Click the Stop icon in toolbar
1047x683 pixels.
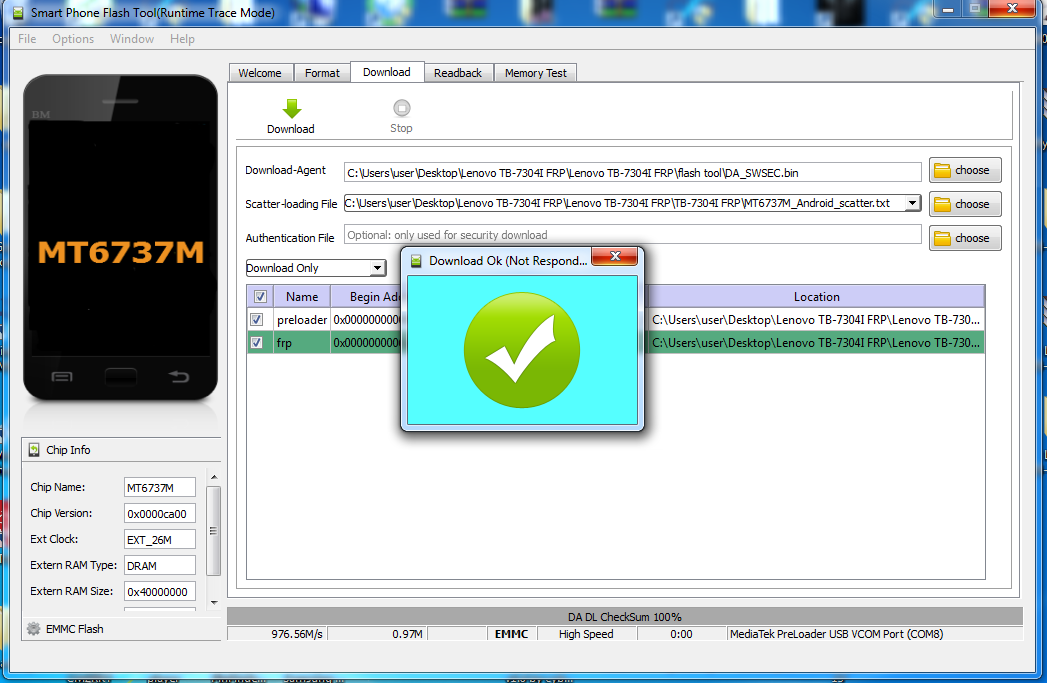pos(401,107)
